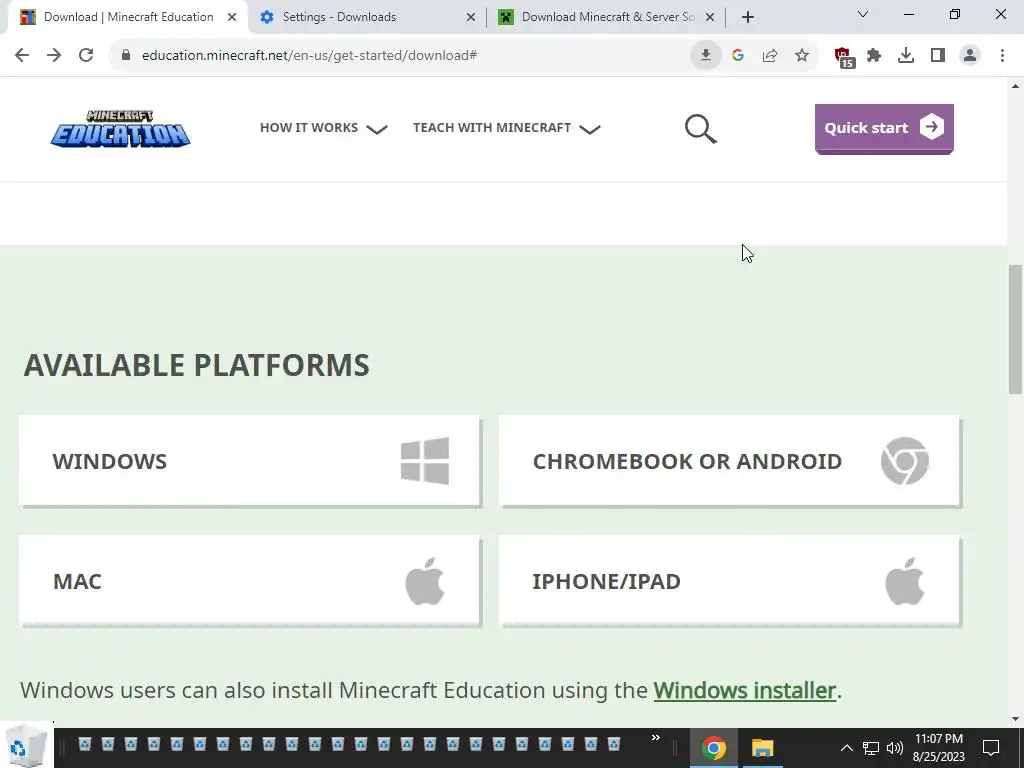Image resolution: width=1024 pixels, height=768 pixels.
Task: Open a new browser tab
Action: (748, 17)
